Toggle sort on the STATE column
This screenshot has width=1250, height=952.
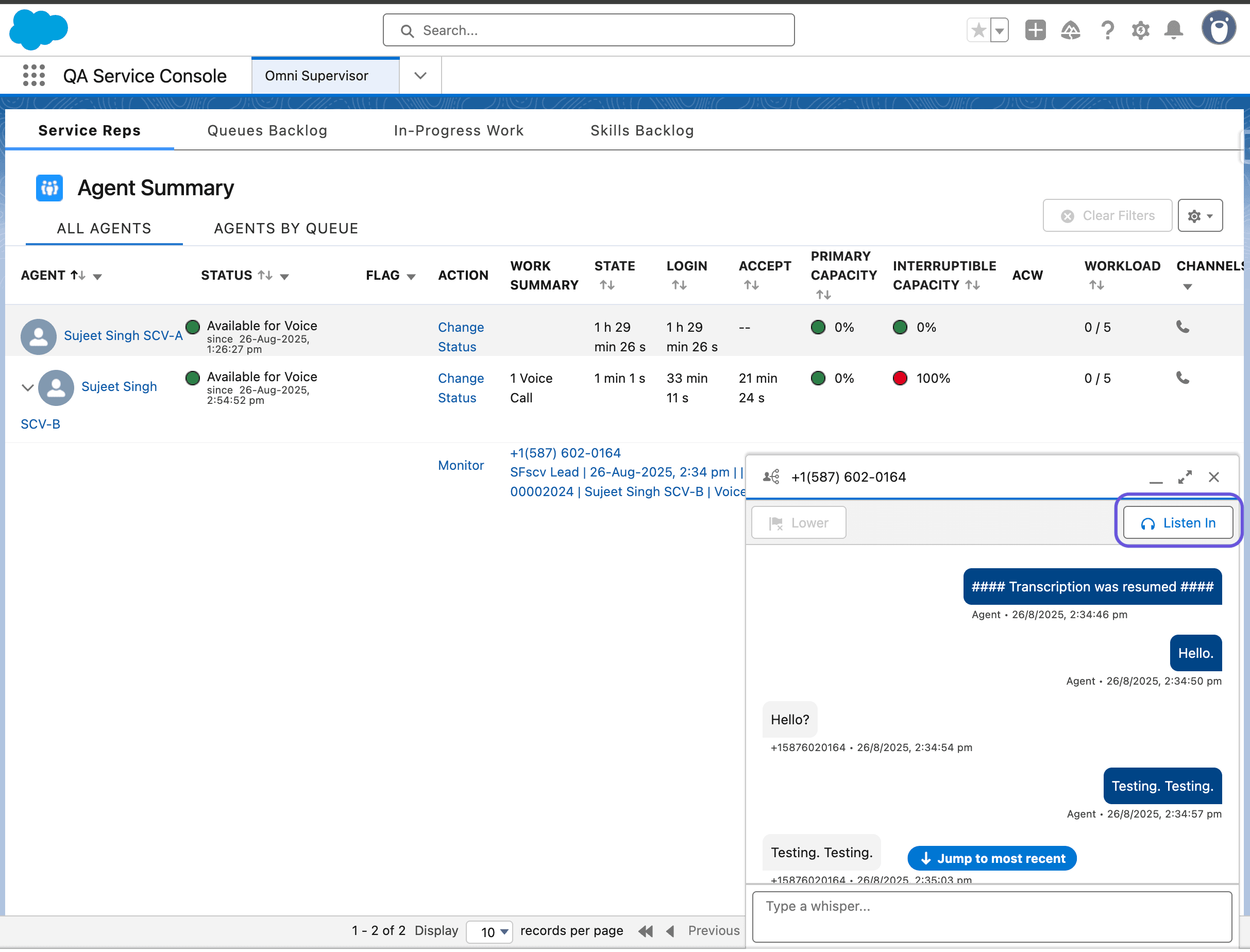[608, 285]
